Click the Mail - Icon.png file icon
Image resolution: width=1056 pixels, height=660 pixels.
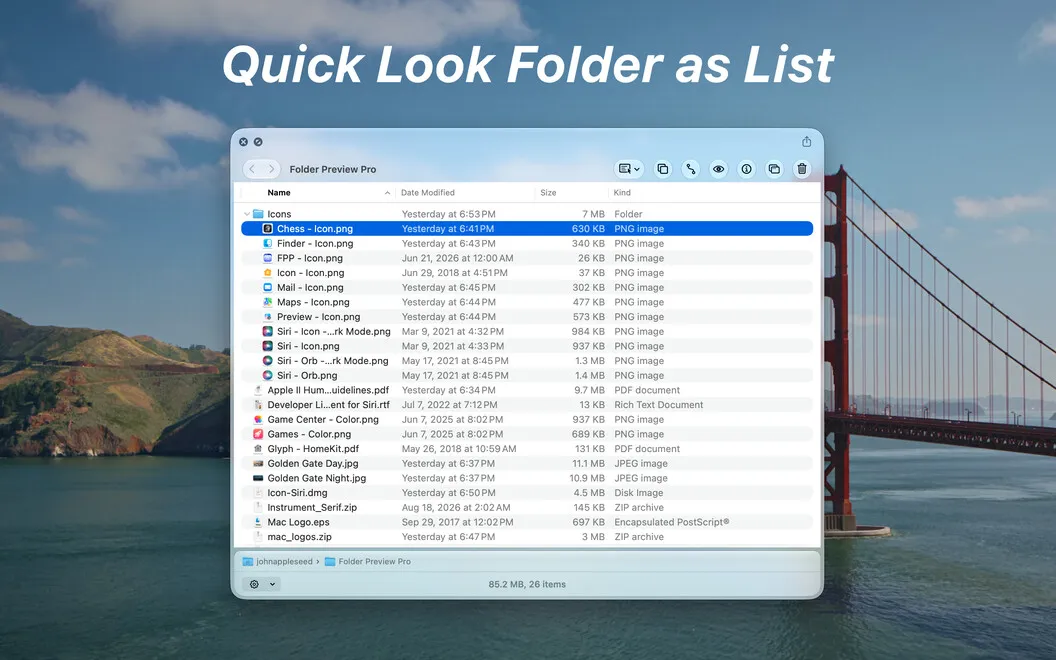pyautogui.click(x=267, y=288)
